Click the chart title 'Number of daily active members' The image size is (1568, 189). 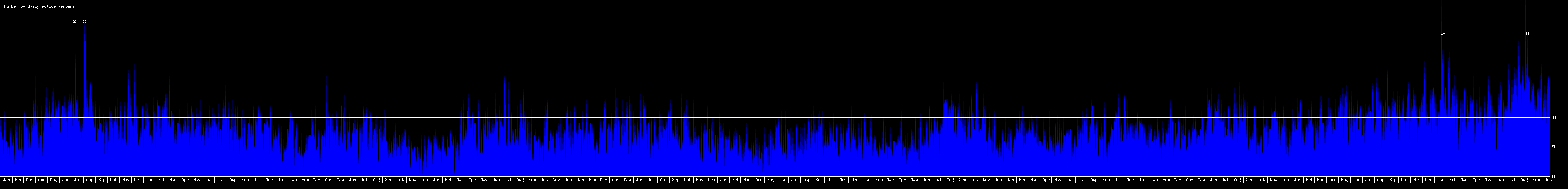pos(39,7)
